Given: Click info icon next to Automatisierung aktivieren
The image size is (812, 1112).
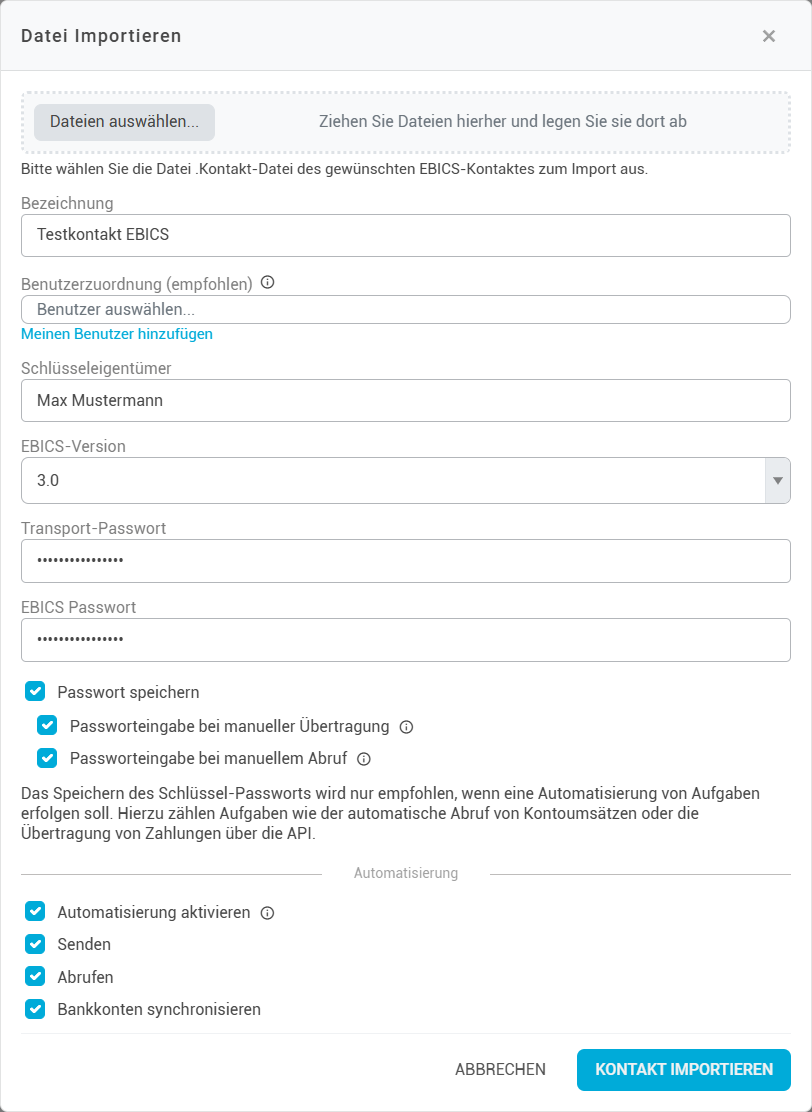Looking at the screenshot, I should click(x=267, y=913).
